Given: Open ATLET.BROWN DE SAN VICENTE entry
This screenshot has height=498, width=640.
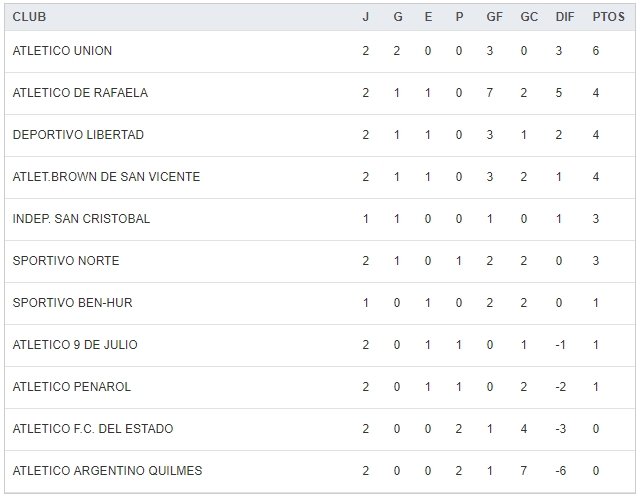Looking at the screenshot, I should point(106,177).
